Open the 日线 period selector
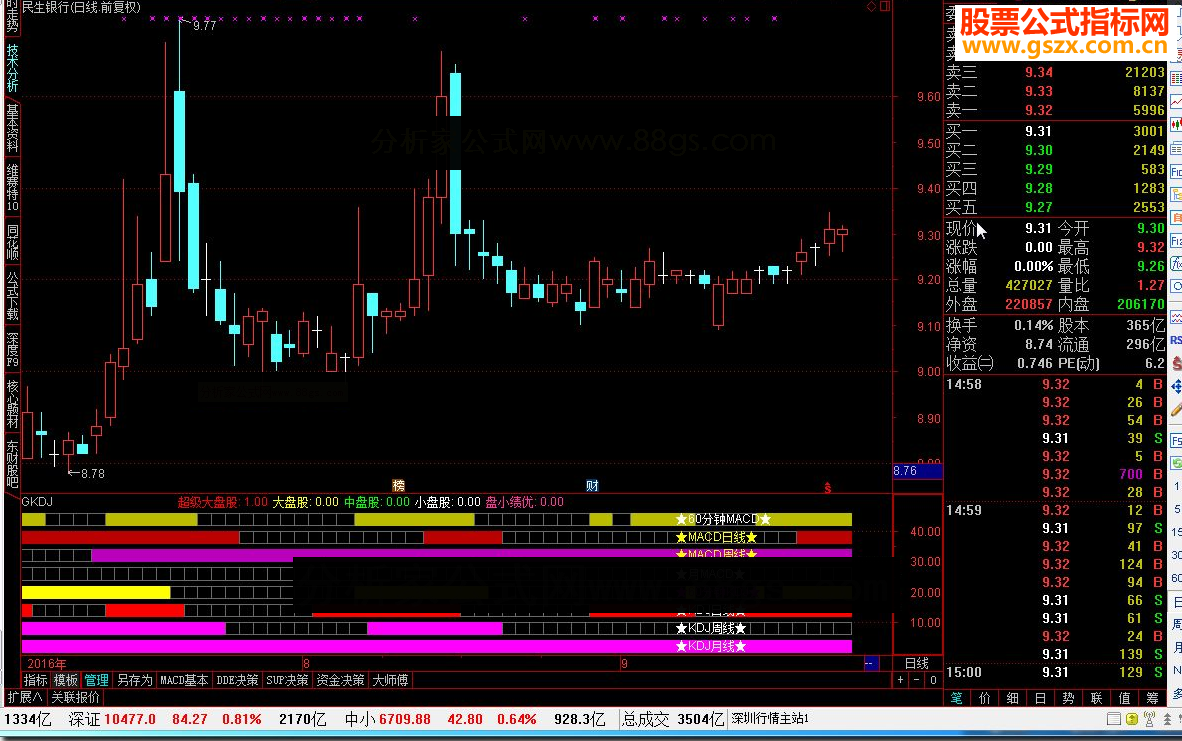1182x741 pixels. coord(917,663)
